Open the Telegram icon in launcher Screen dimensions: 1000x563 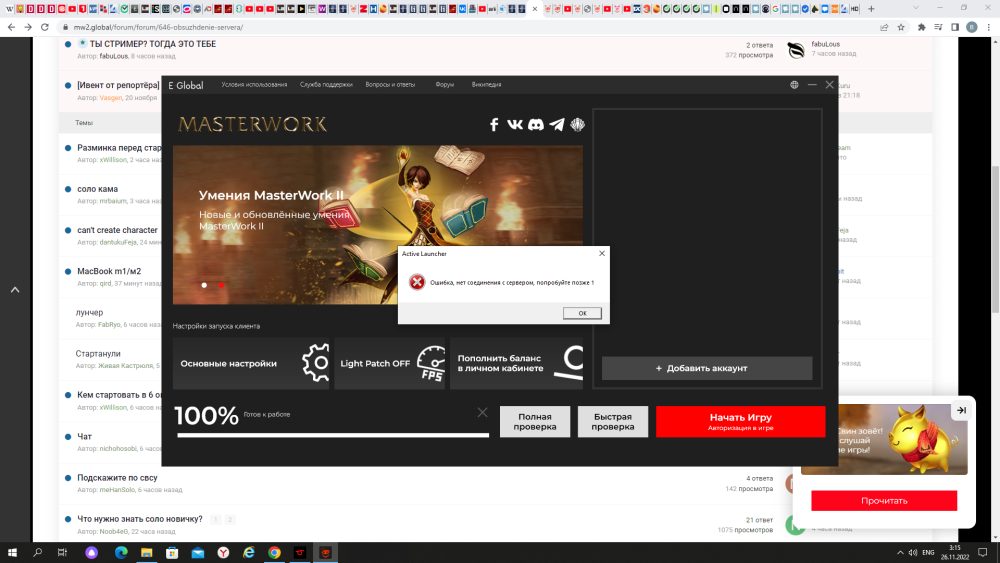pyautogui.click(x=557, y=125)
